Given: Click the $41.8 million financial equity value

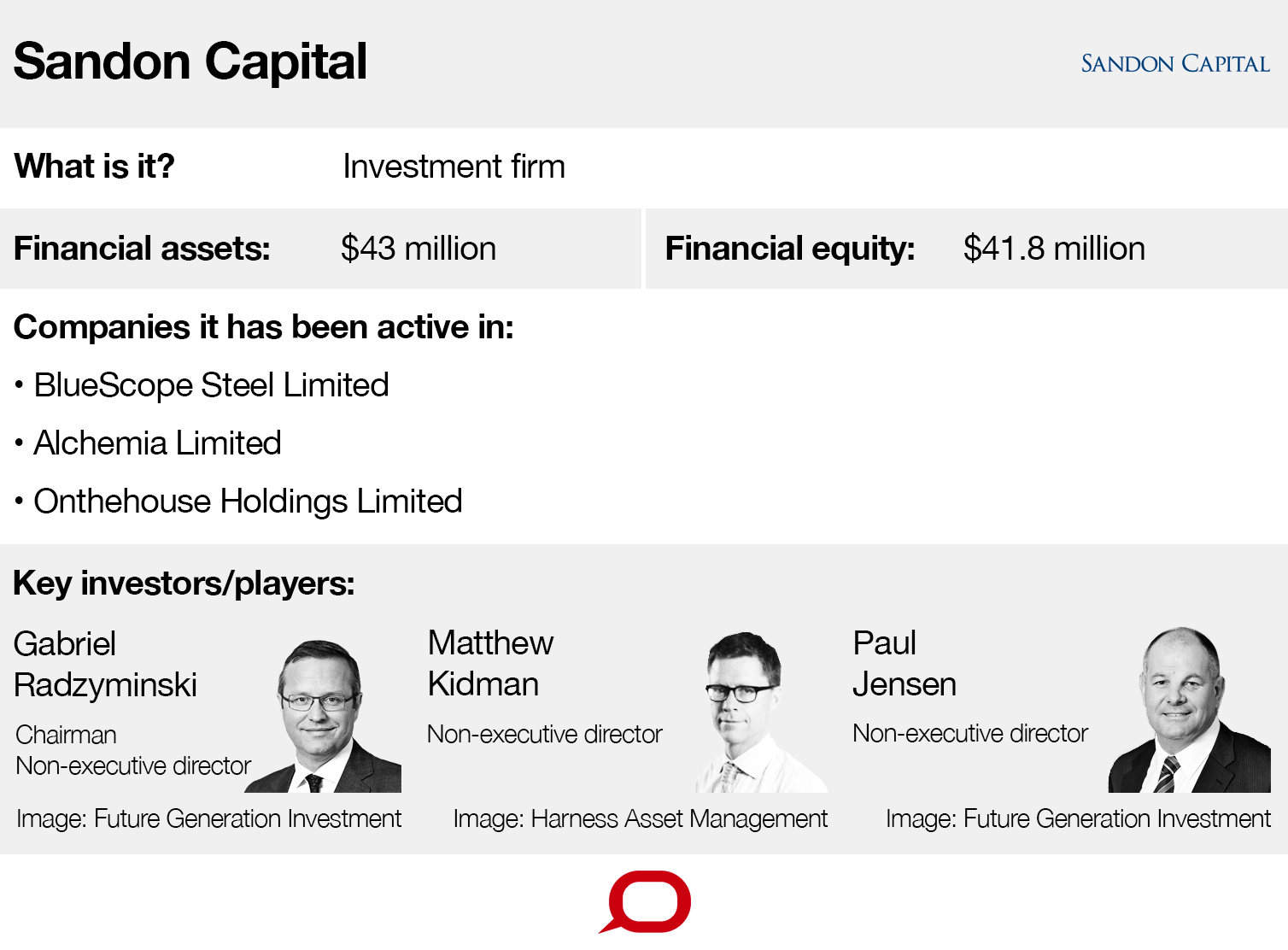Looking at the screenshot, I should coord(1053,249).
